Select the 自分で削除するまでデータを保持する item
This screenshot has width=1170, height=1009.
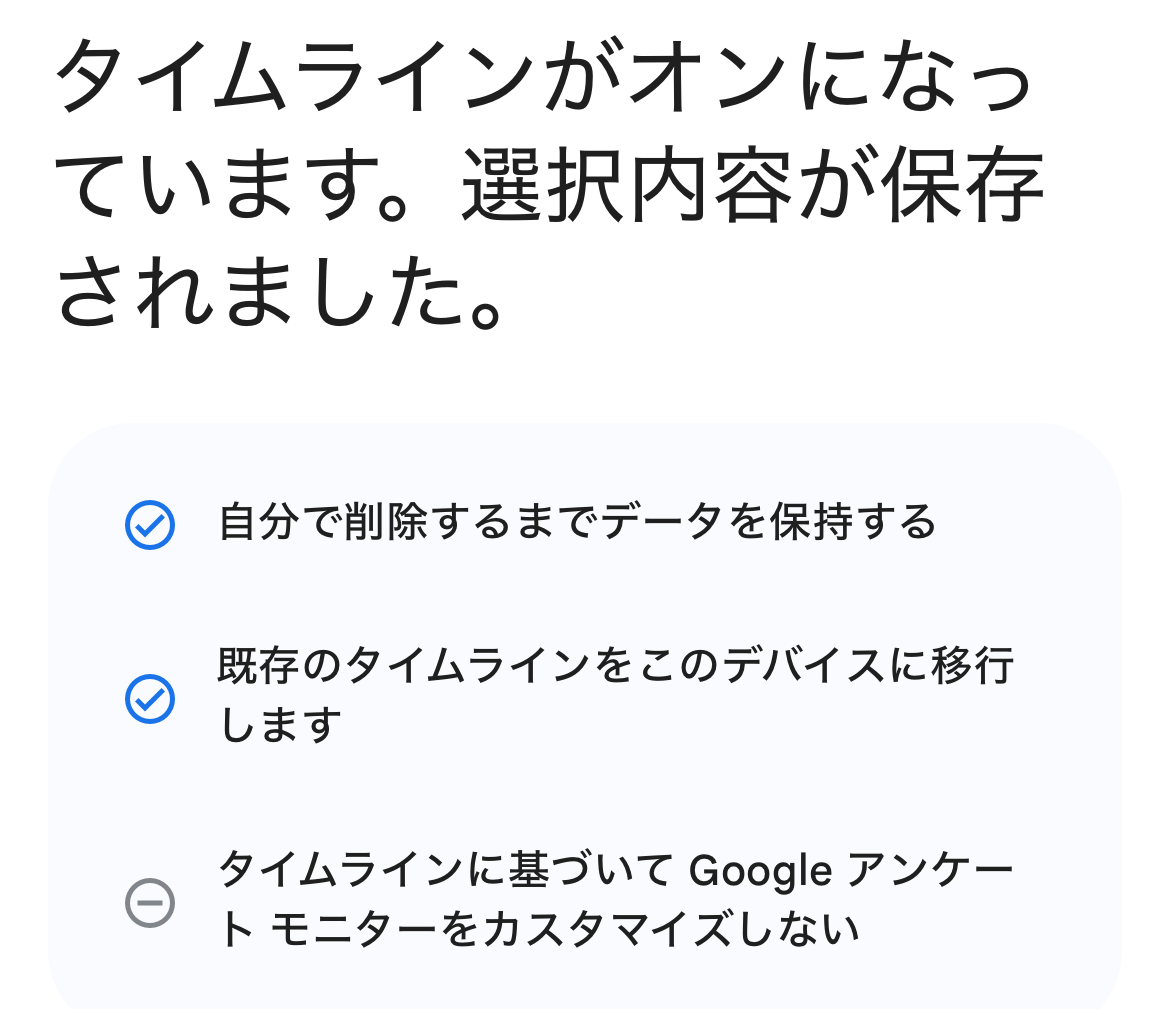pyautogui.click(x=577, y=523)
